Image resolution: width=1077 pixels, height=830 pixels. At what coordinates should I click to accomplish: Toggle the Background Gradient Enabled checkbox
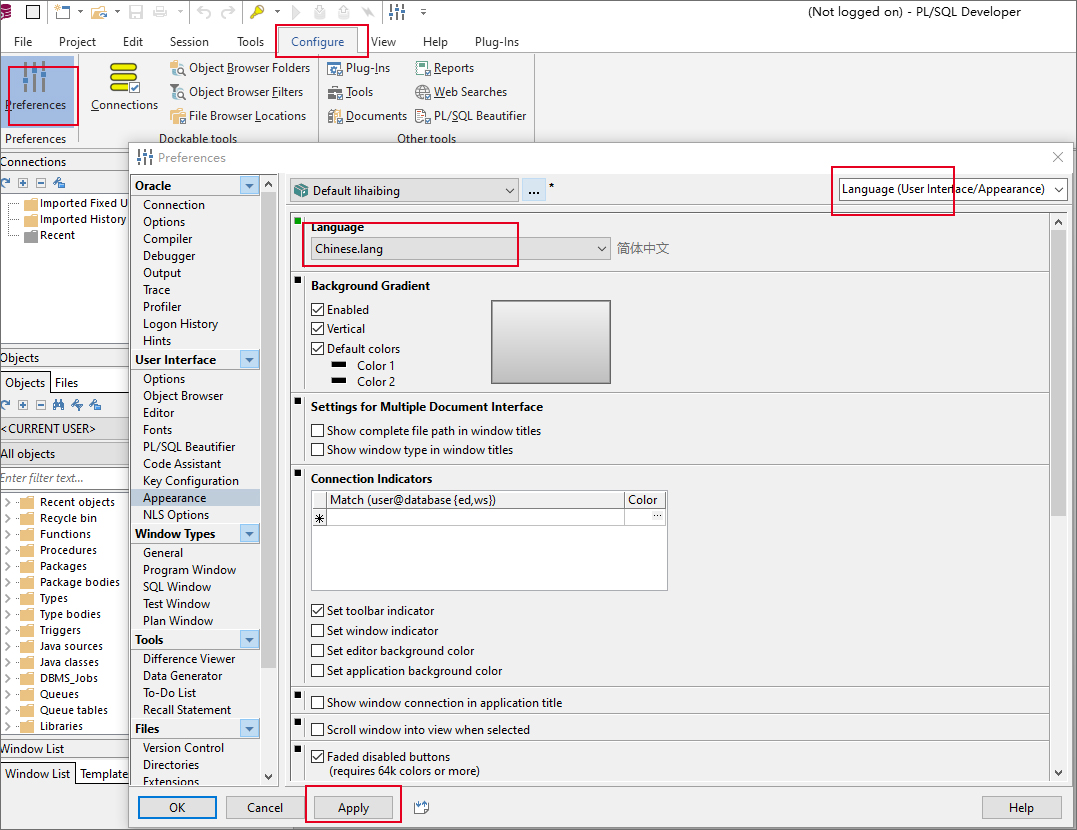pyautogui.click(x=317, y=310)
